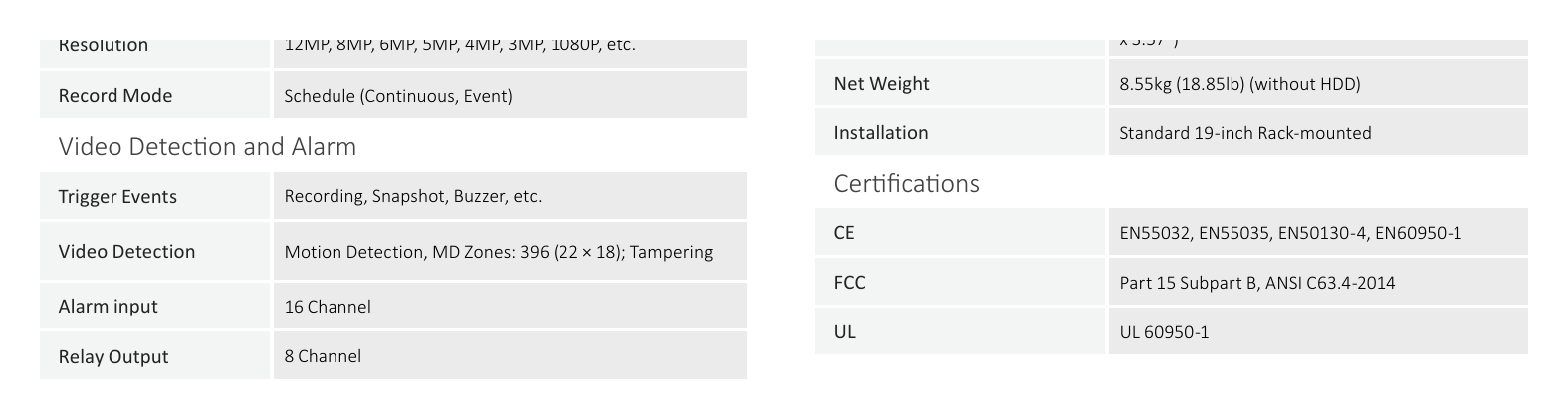The image size is (1568, 419).
Task: Select the Alarm input label
Action: [108, 307]
